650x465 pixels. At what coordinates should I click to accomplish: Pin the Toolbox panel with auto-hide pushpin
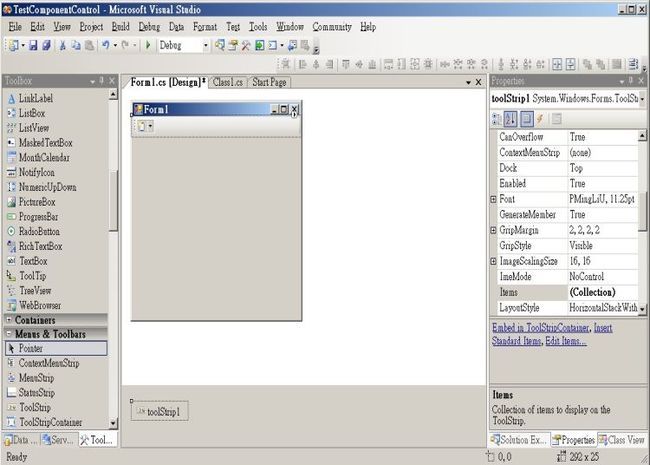point(102,81)
